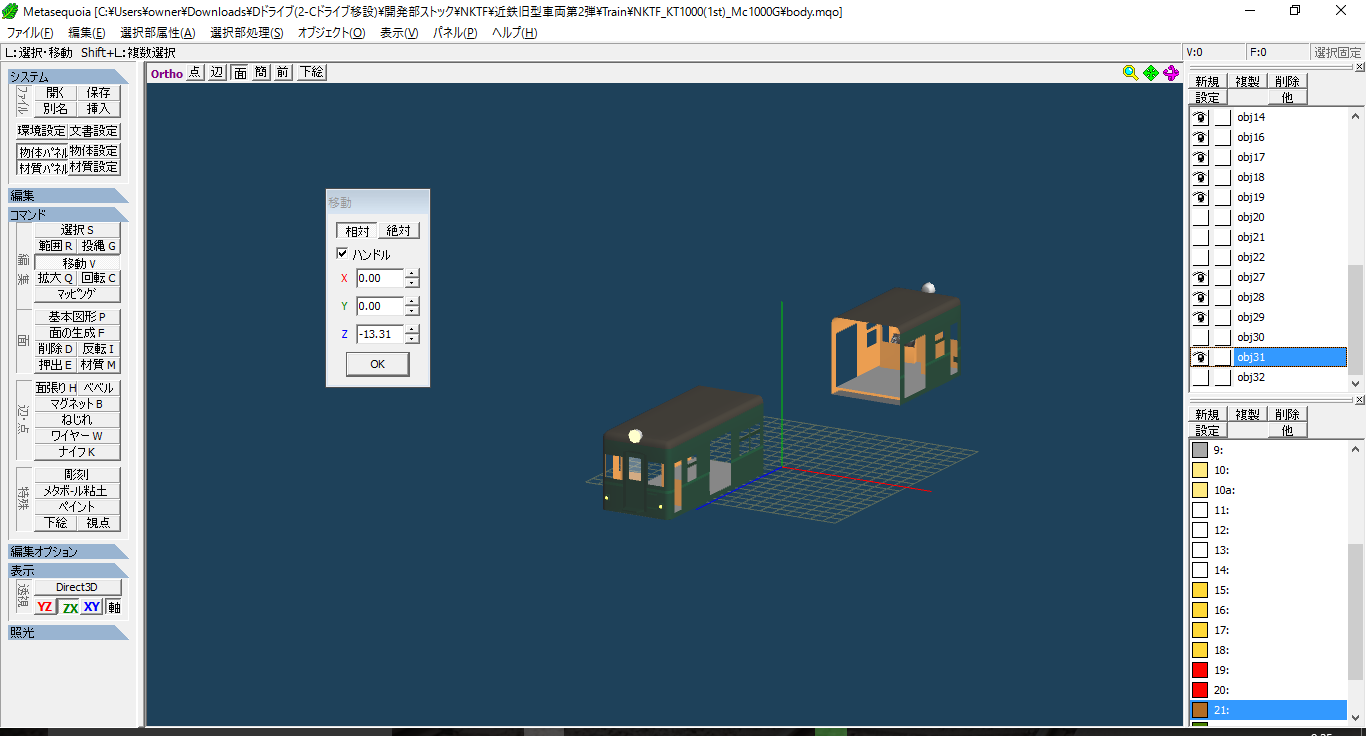Screen dimensions: 1366x736
Task: Click the X value input field
Action: (380, 279)
